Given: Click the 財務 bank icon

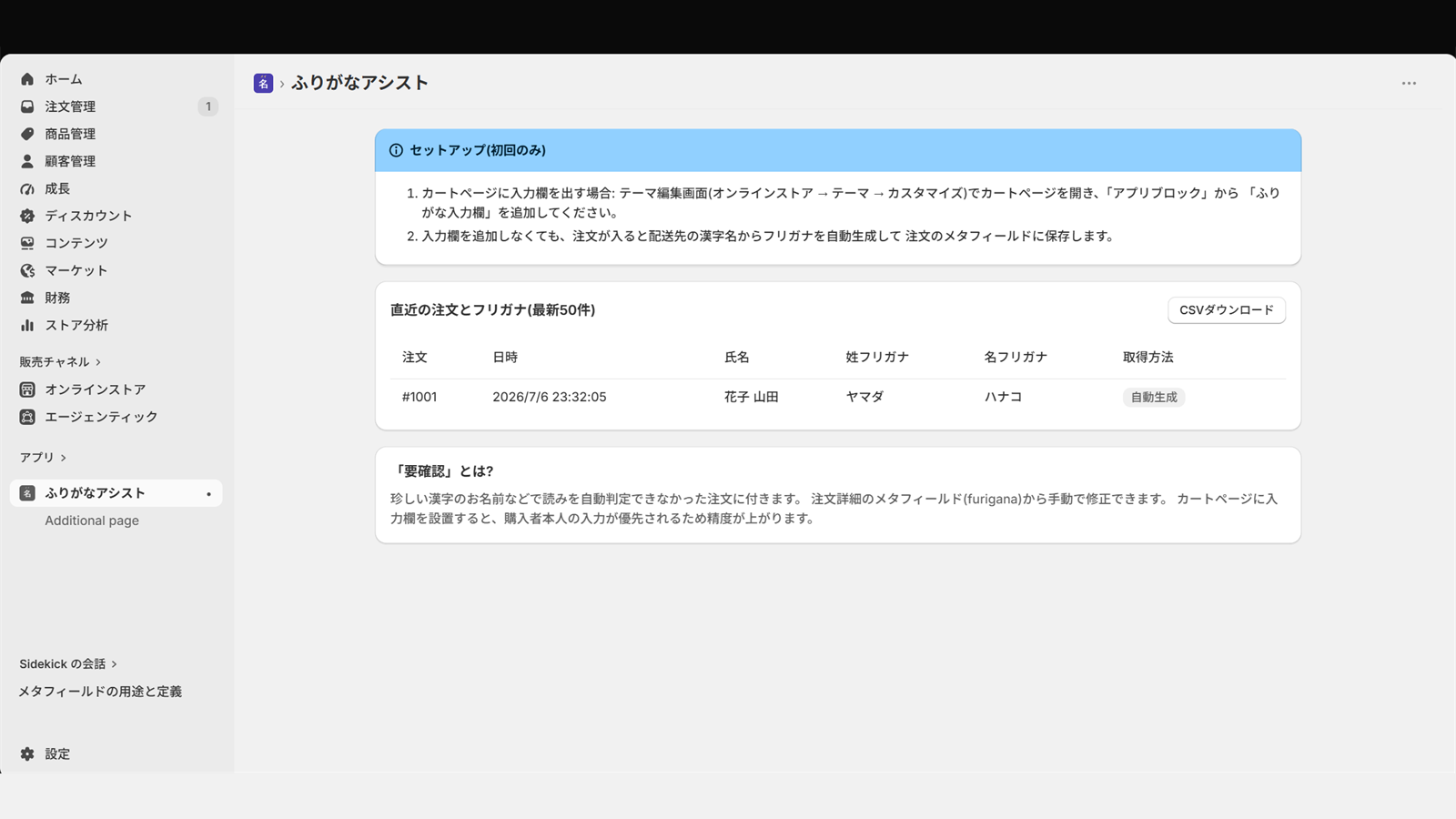Looking at the screenshot, I should click(27, 298).
